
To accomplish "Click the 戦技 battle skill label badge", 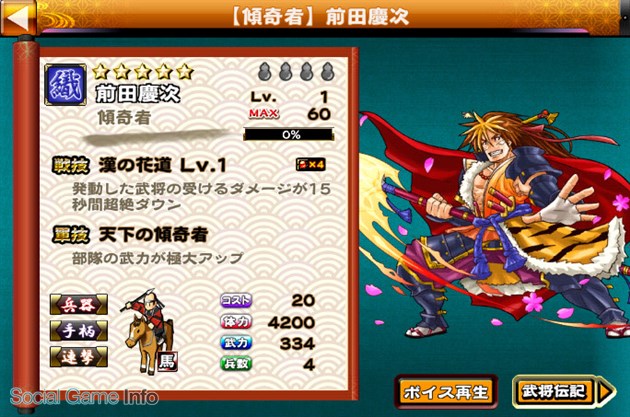I will point(71,166).
